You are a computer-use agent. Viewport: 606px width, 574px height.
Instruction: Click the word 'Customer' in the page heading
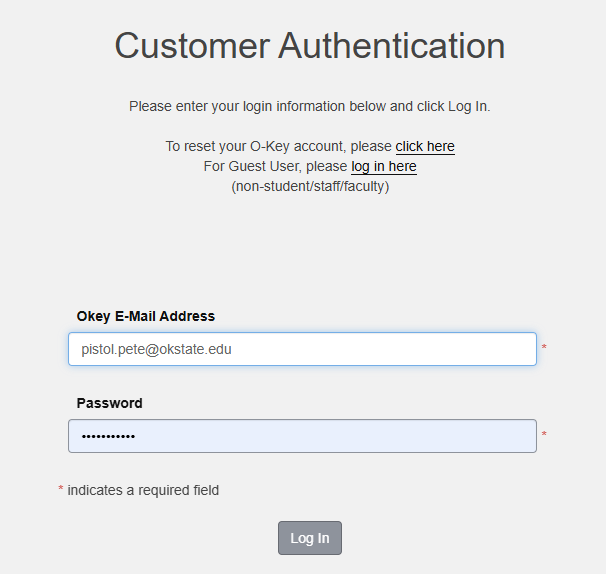(x=190, y=46)
